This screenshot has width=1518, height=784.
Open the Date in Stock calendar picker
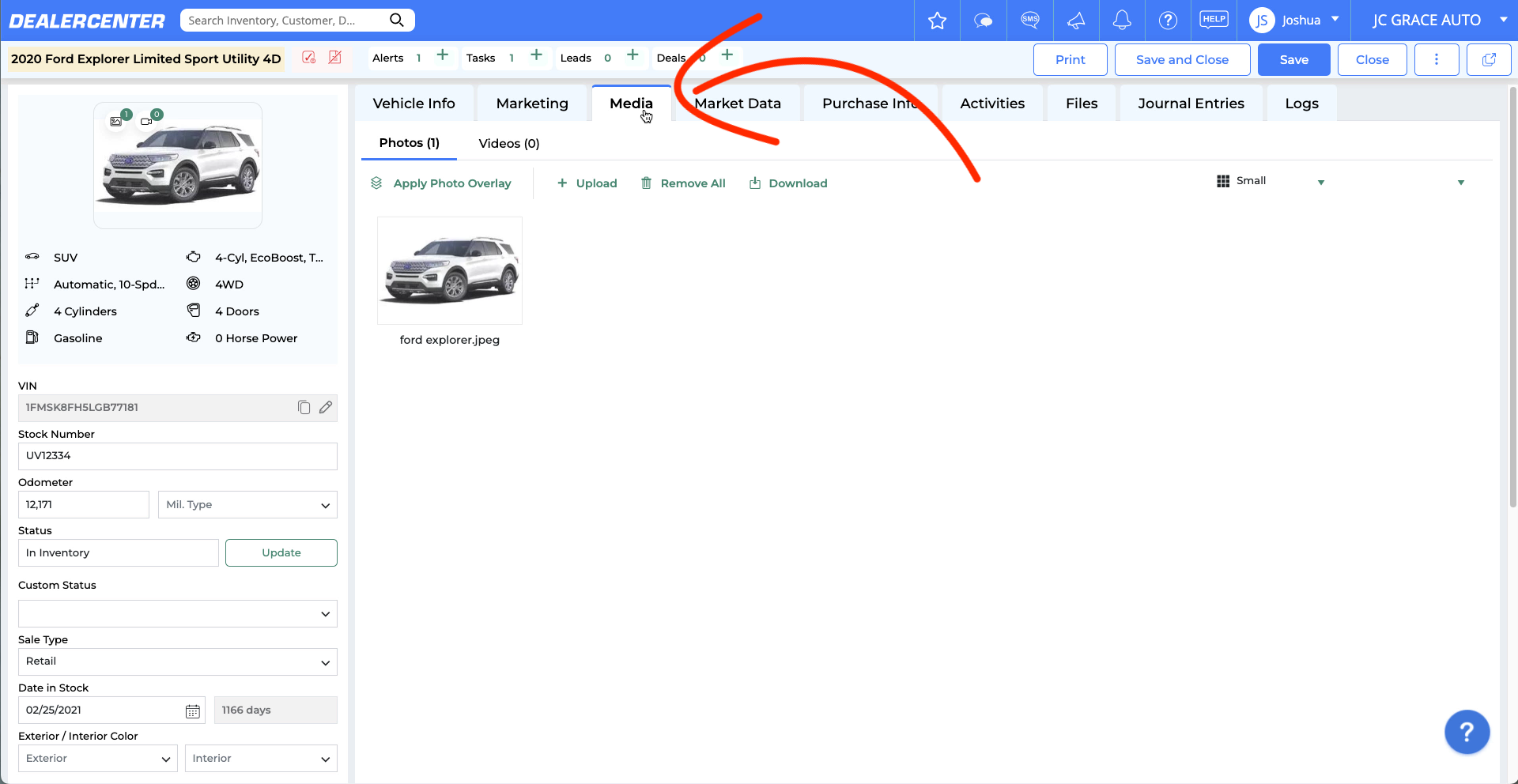(193, 710)
